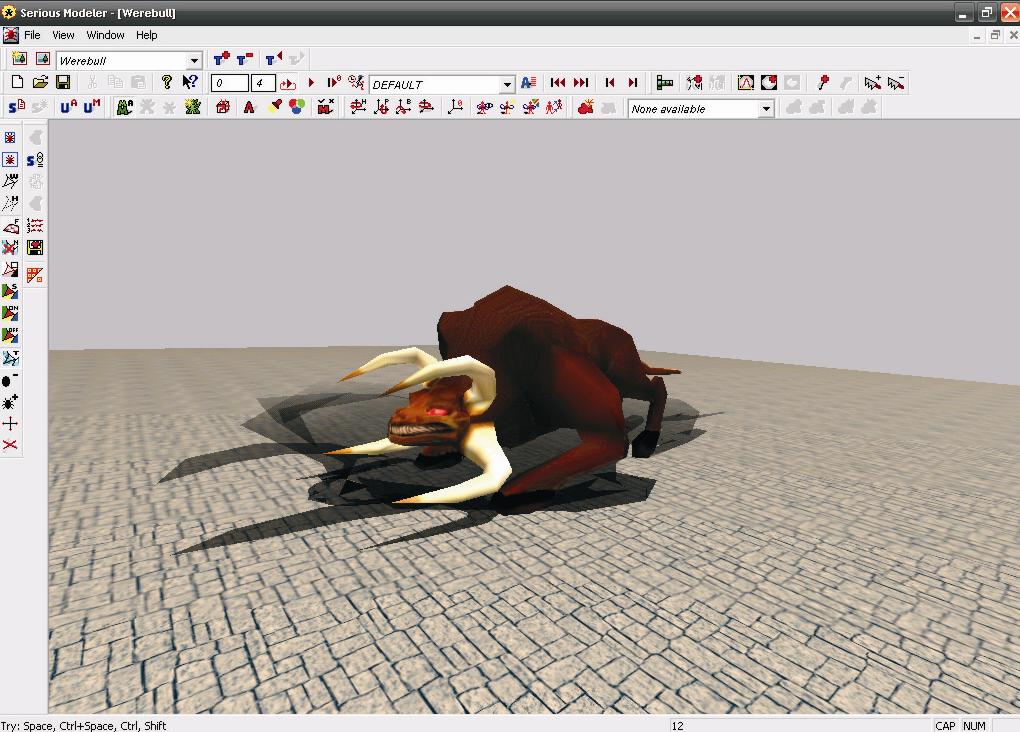Step to the previous frame

pyautogui.click(x=610, y=83)
